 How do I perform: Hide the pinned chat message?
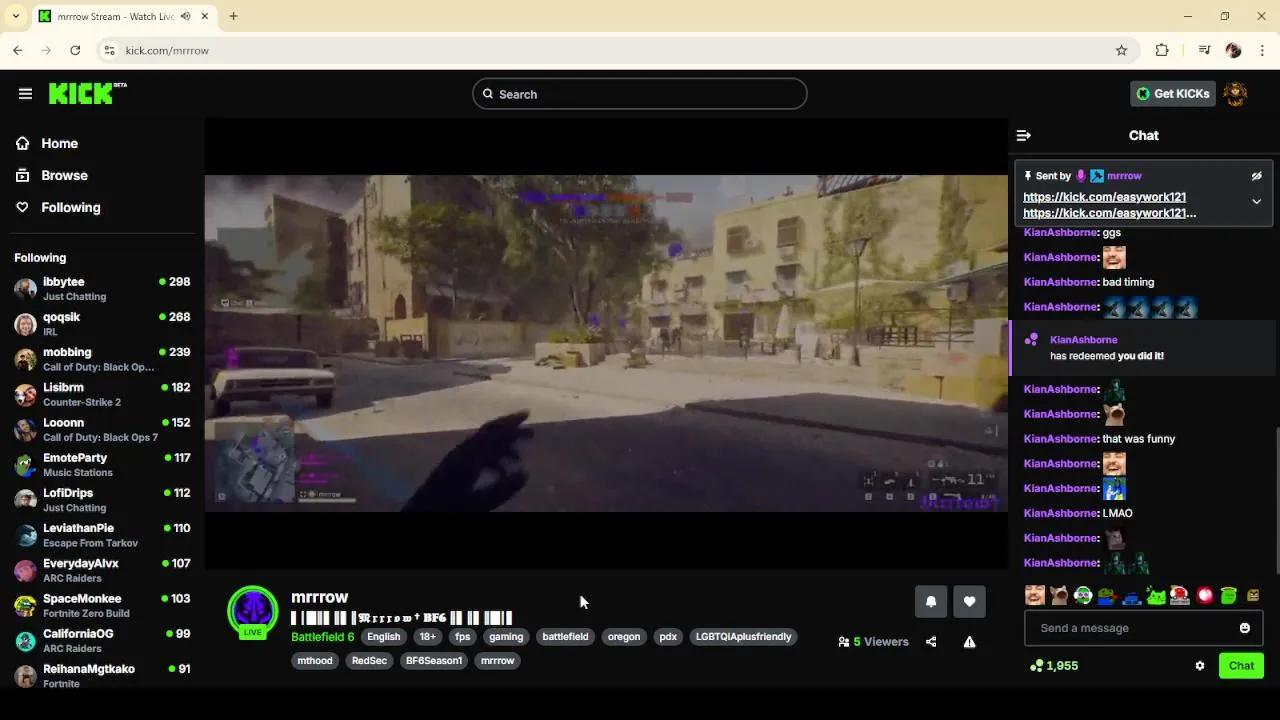[x=1256, y=176]
